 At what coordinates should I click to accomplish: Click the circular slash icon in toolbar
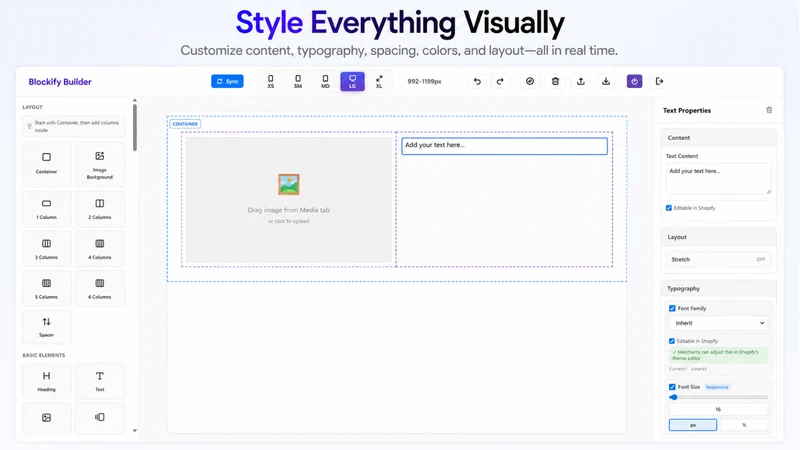(x=530, y=81)
